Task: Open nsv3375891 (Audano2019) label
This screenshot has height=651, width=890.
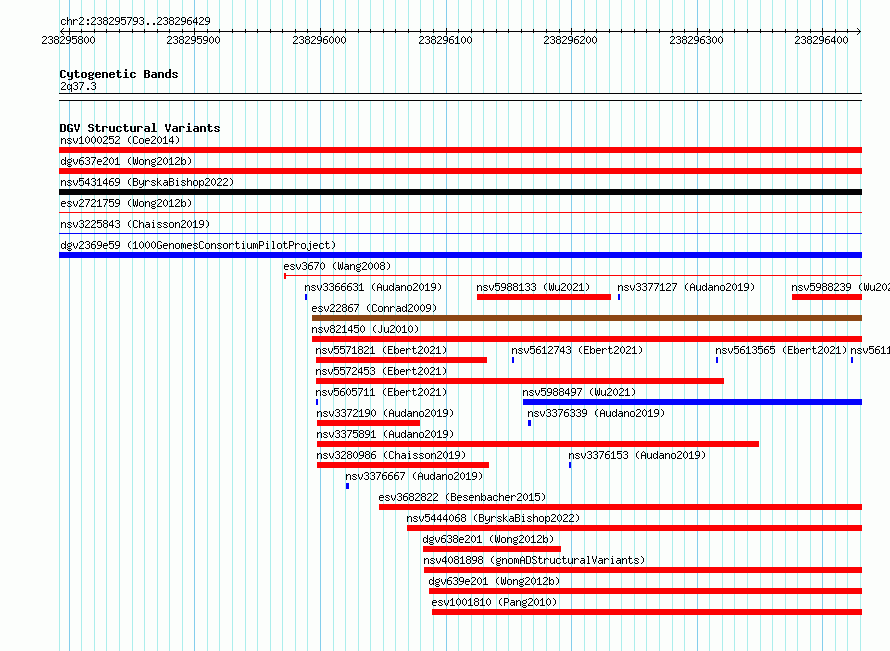Action: (385, 434)
